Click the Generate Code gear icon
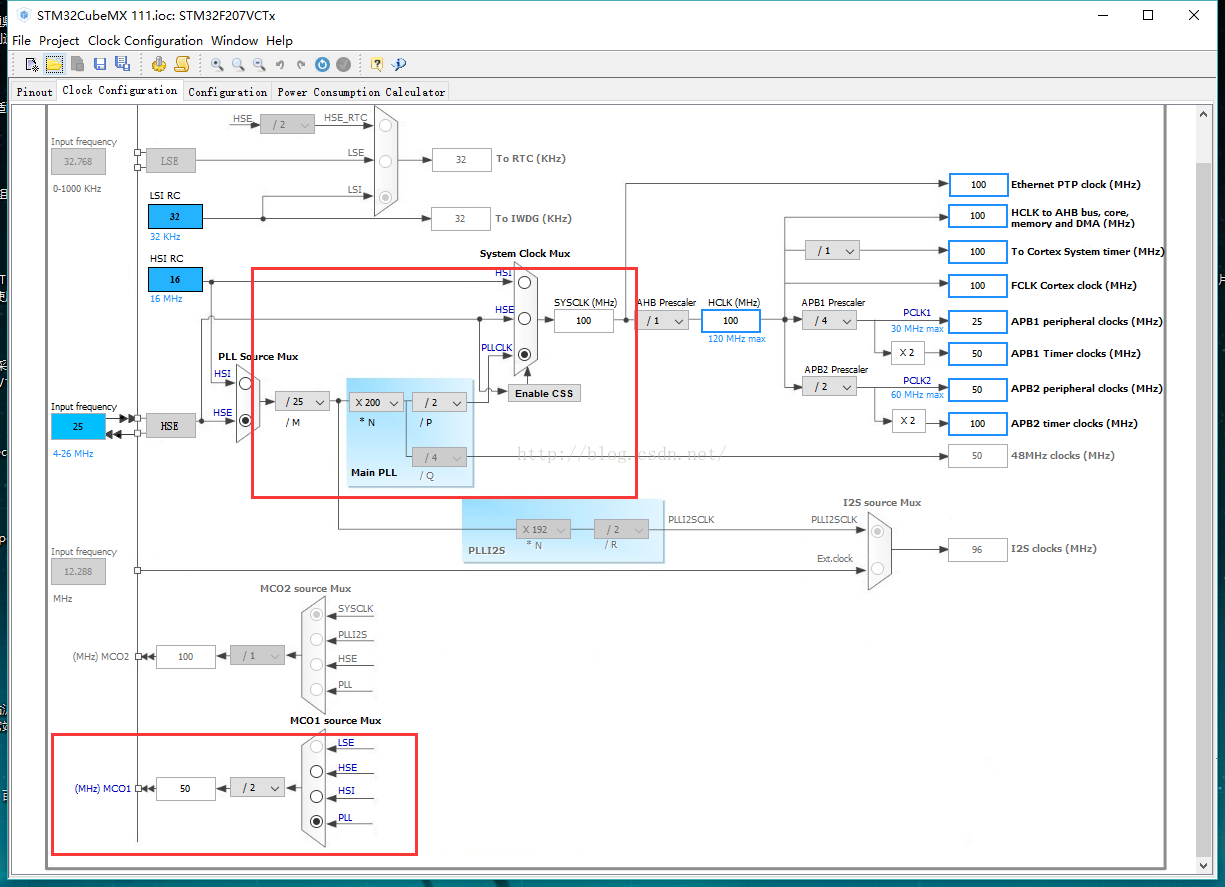The width and height of the screenshot is (1225, 887). [159, 64]
